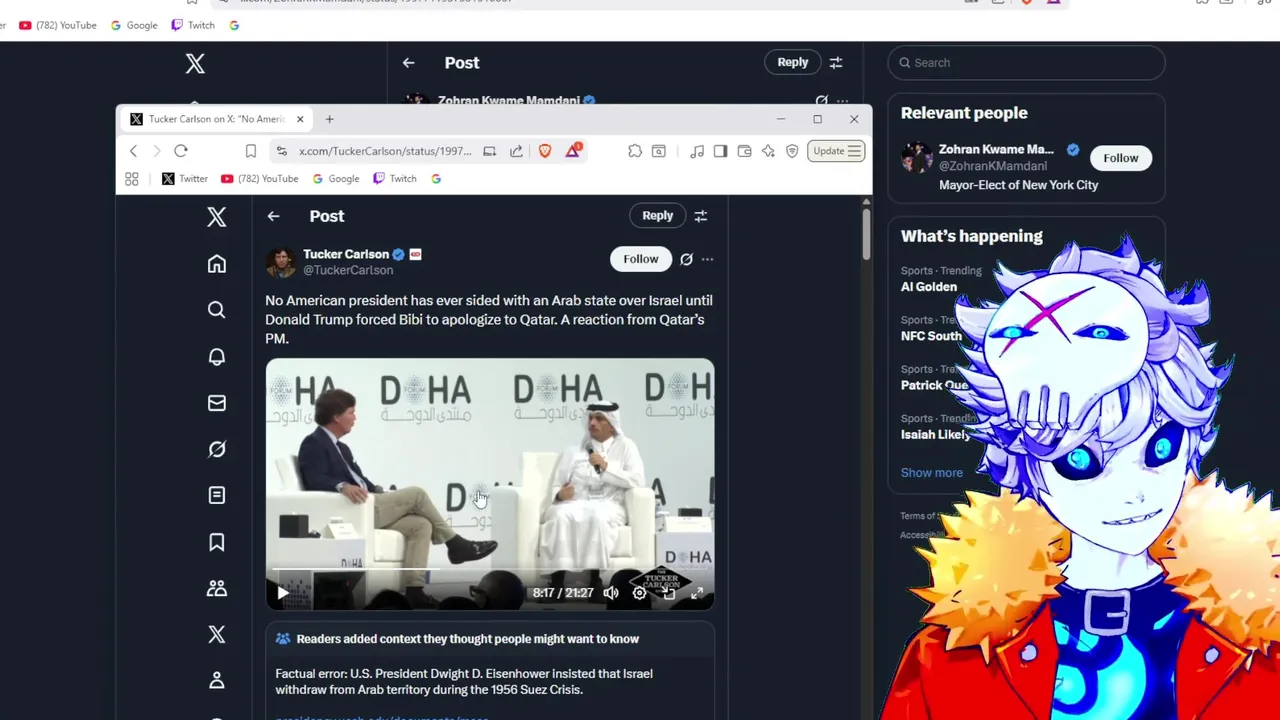Screen dimensions: 1280x720
Task: Open the Update browser menu
Action: click(x=836, y=151)
